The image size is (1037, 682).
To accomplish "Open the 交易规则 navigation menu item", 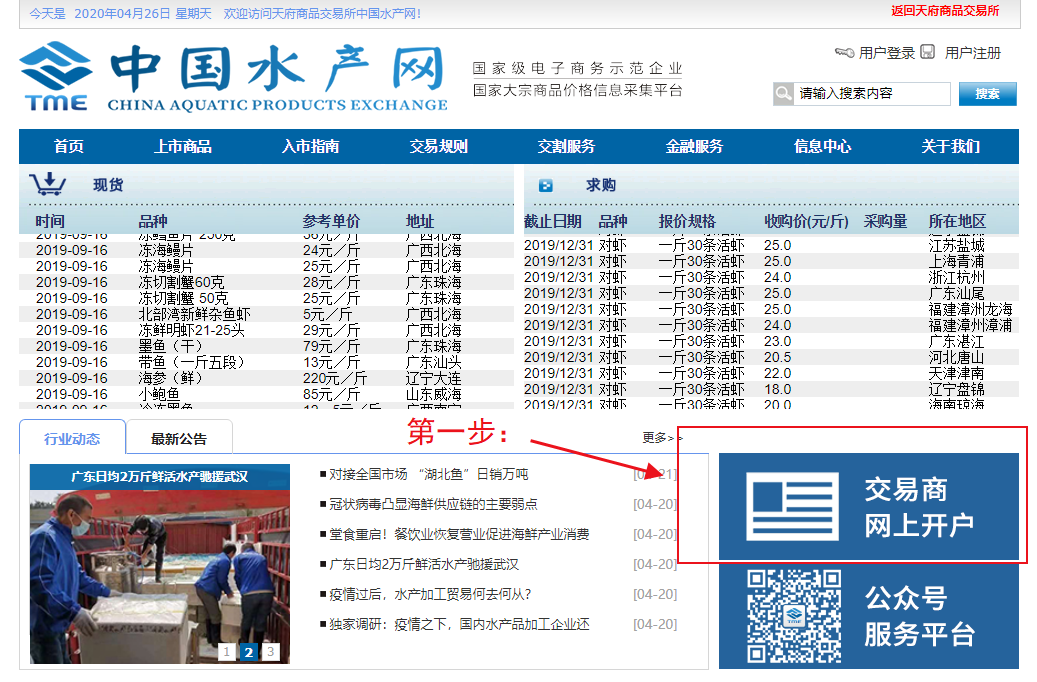I will 438,146.
